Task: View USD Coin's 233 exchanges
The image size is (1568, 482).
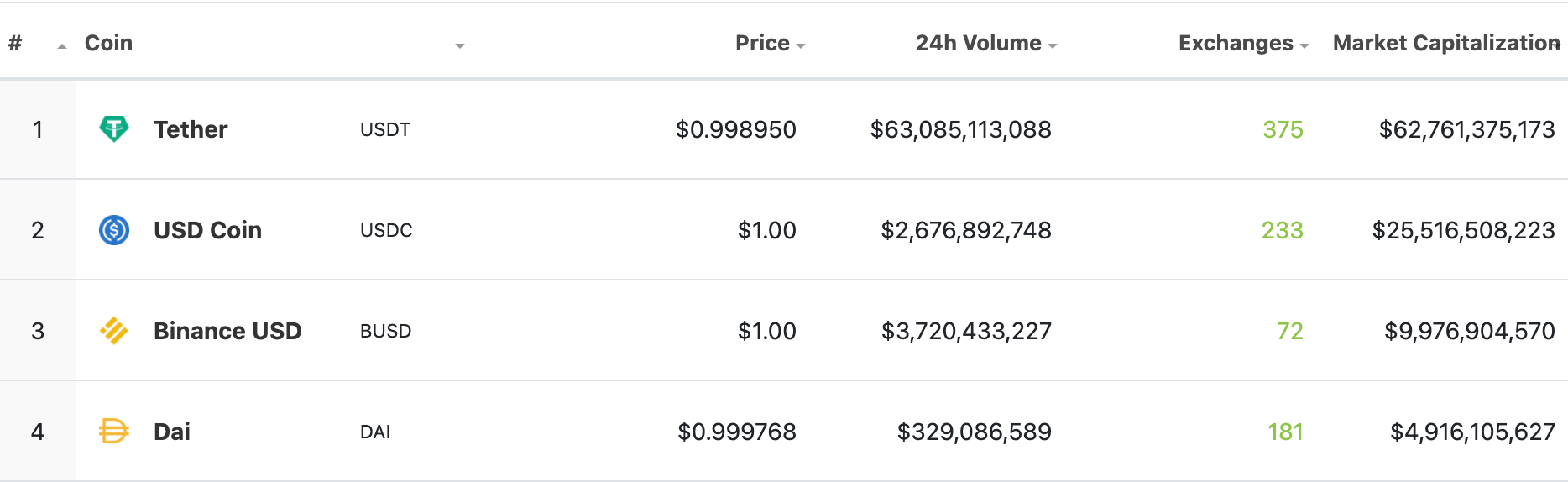Action: pos(1282,230)
